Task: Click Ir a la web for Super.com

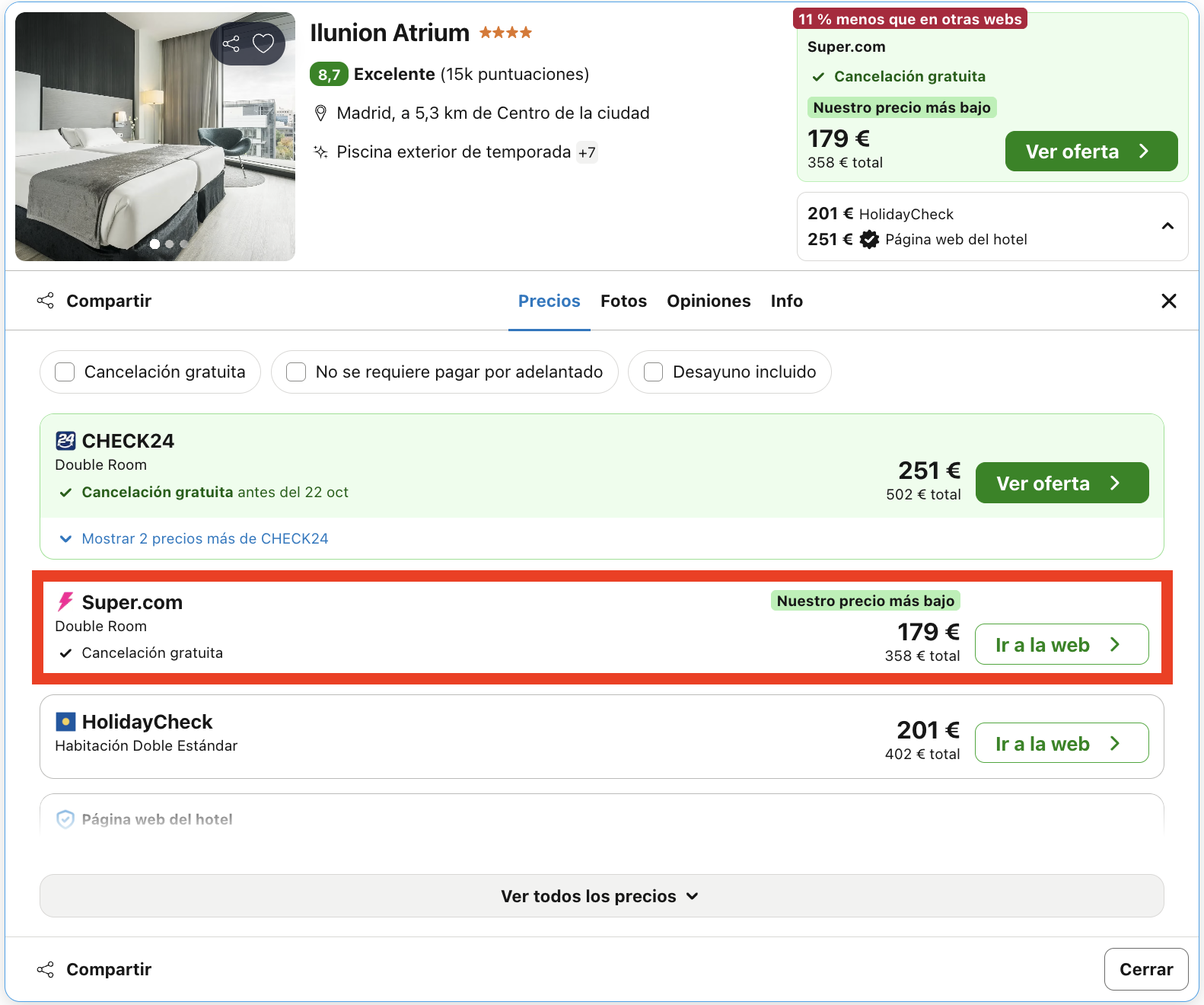Action: pyautogui.click(x=1062, y=644)
